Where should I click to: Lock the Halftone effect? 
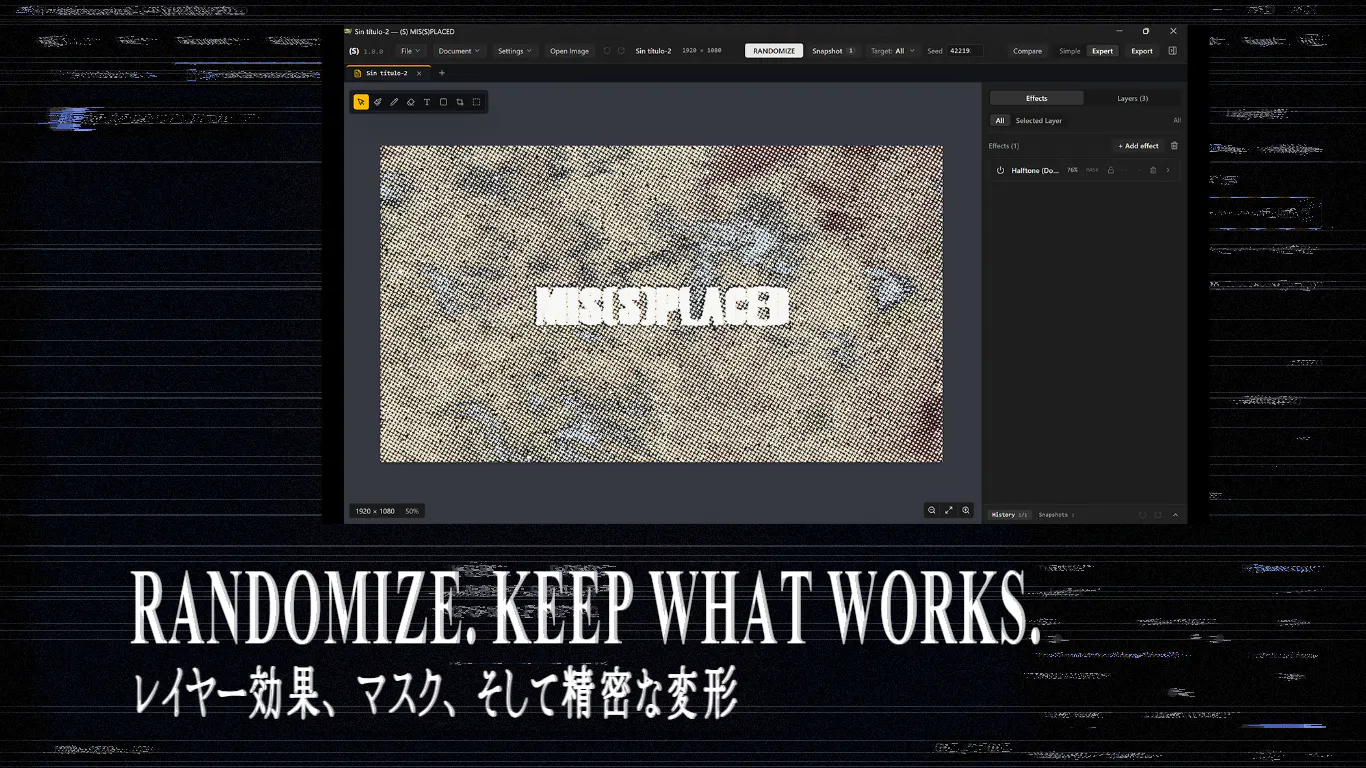tap(1110, 170)
